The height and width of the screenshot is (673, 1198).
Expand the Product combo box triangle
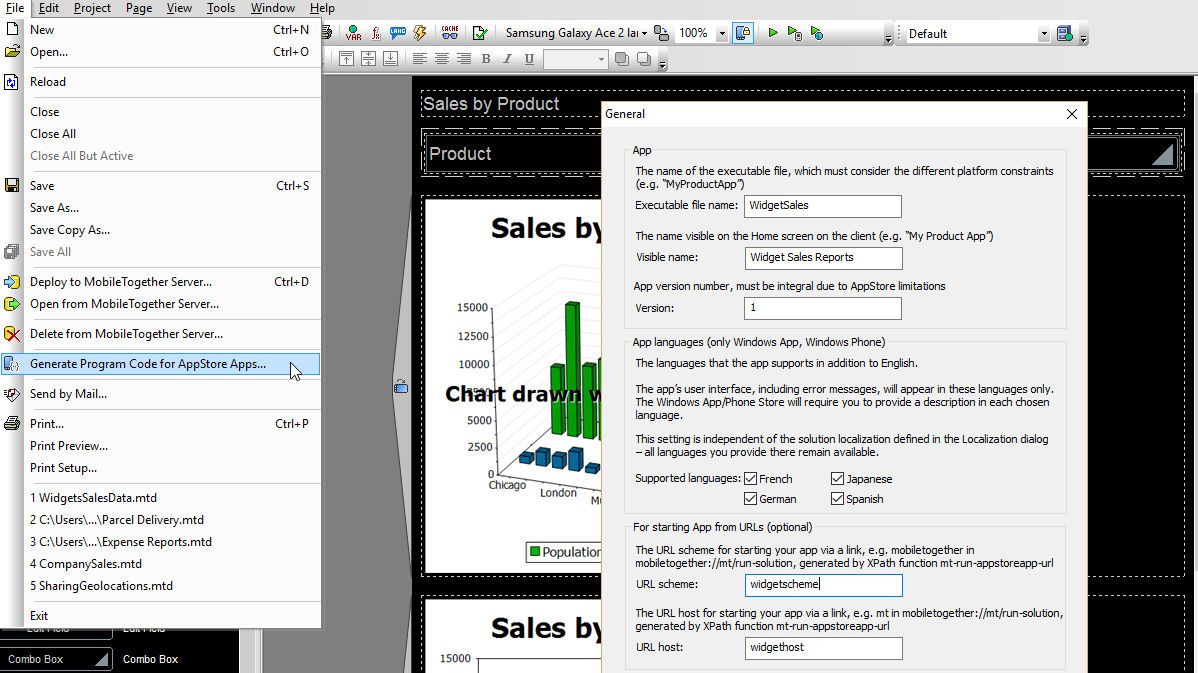(x=1162, y=154)
